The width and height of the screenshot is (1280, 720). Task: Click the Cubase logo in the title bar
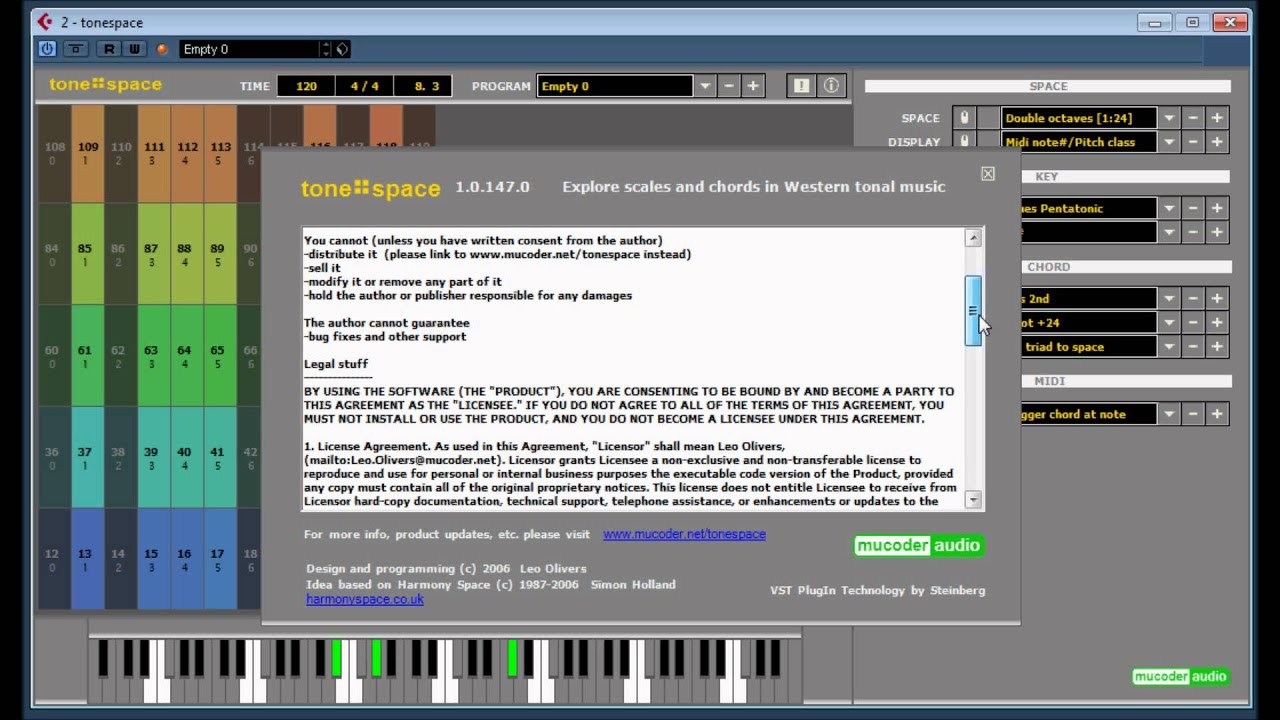(x=45, y=22)
